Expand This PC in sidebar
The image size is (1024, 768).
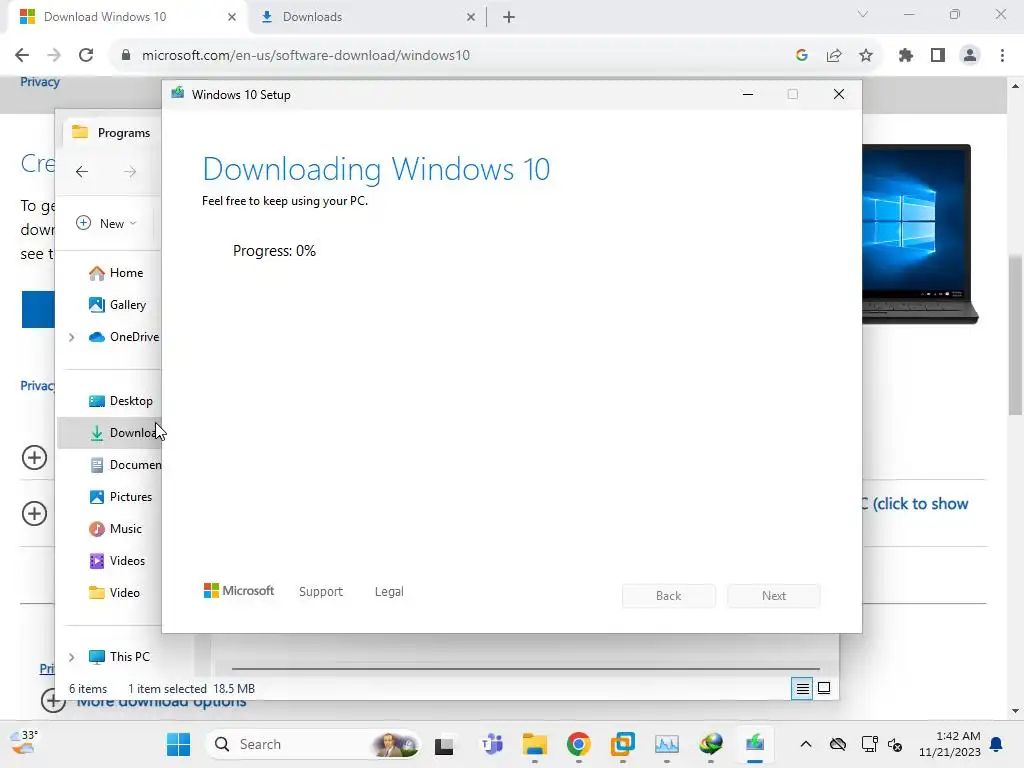click(72, 657)
